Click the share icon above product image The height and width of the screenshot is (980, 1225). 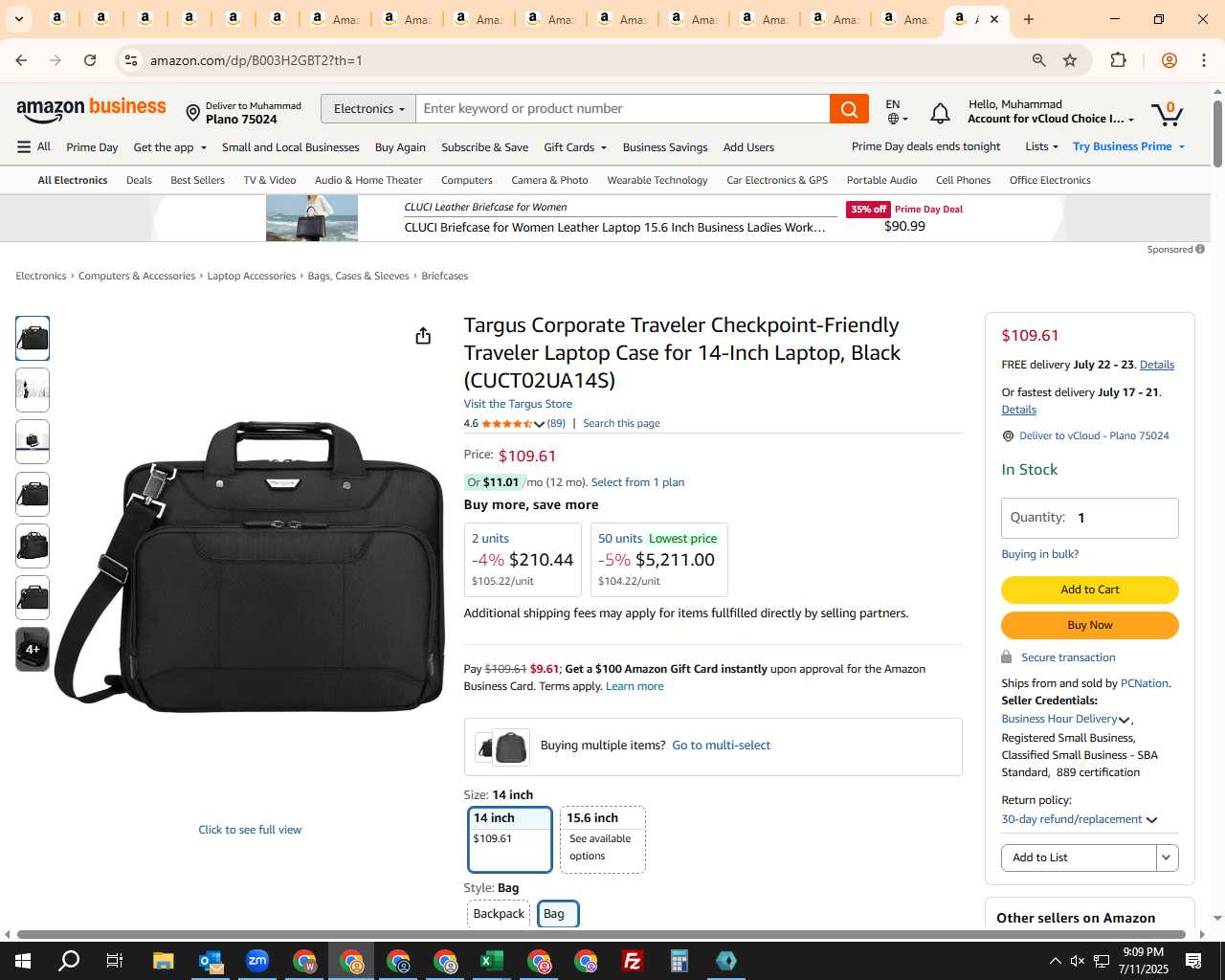(x=423, y=336)
